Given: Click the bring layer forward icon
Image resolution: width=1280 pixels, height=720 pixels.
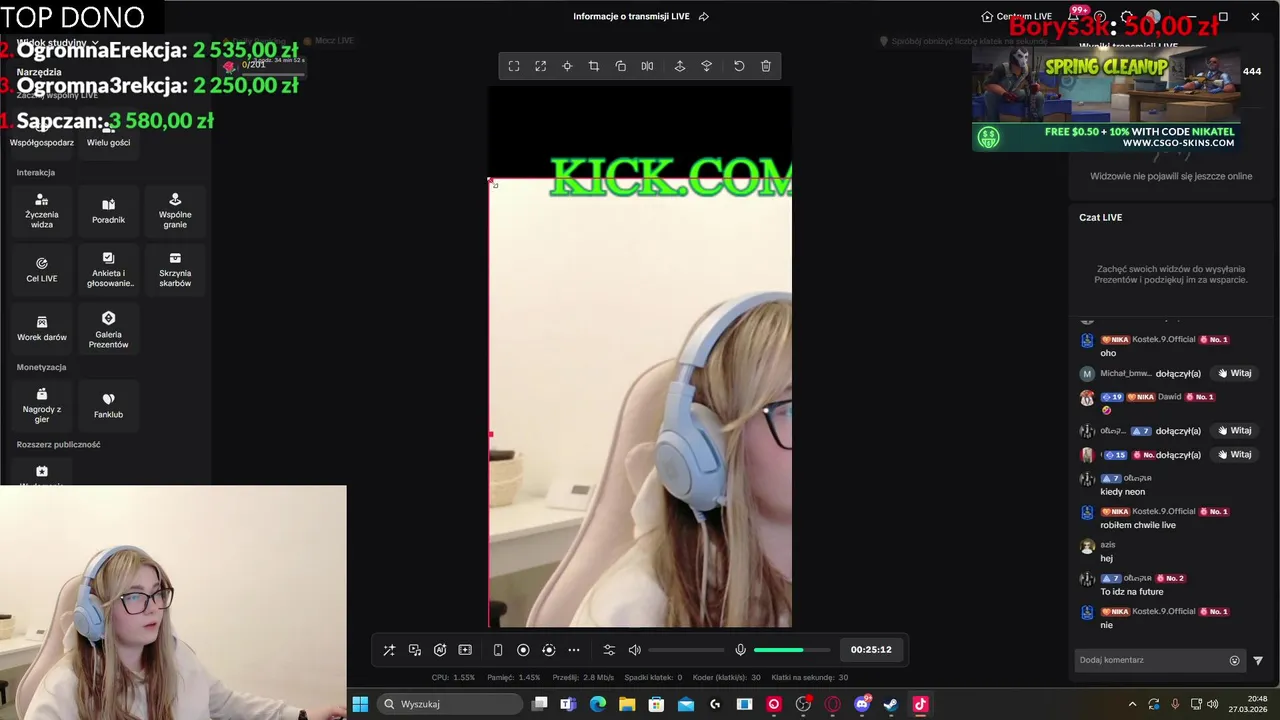Looking at the screenshot, I should click(x=680, y=66).
